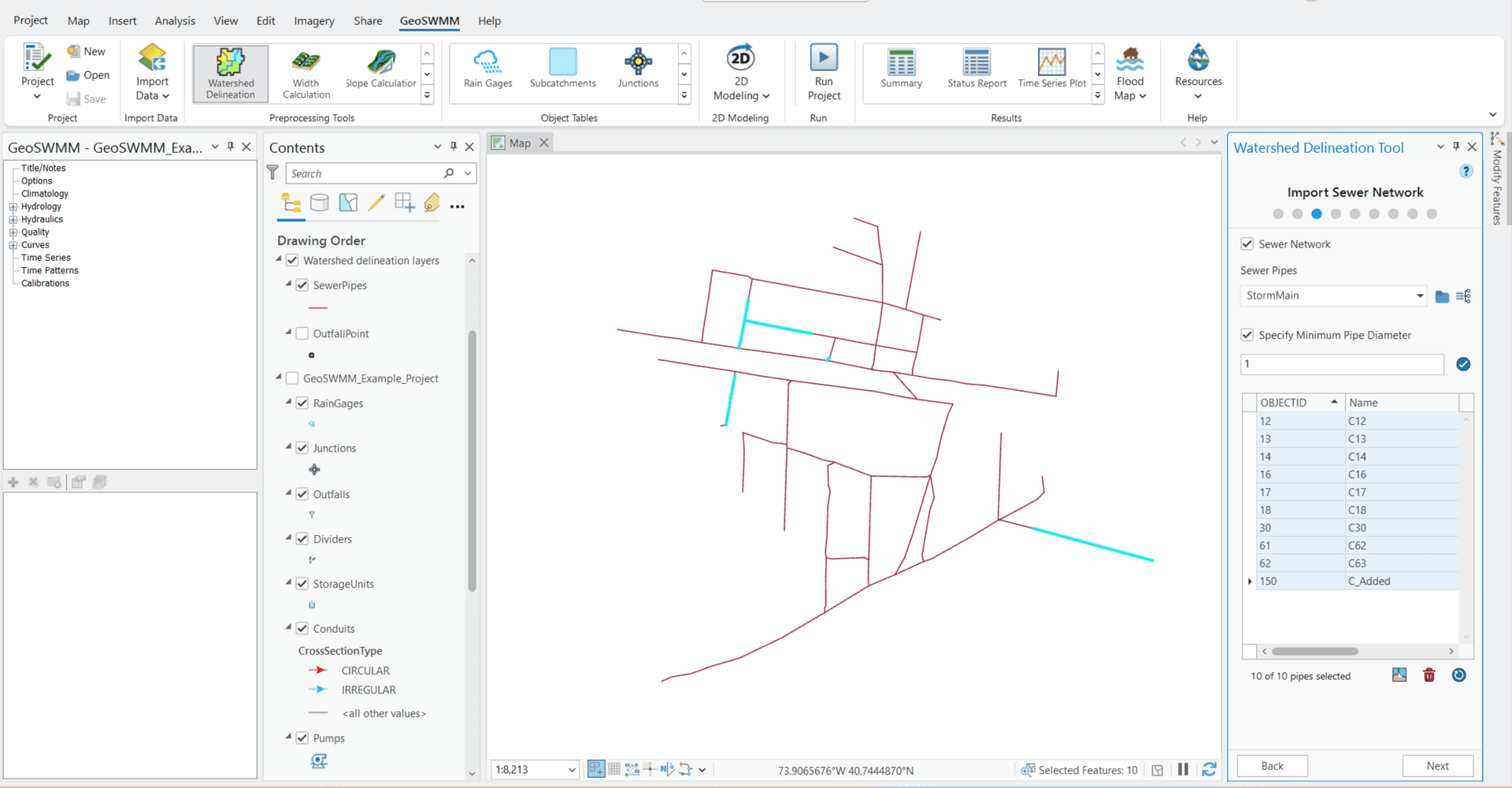This screenshot has height=788, width=1512.
Task: Open the map scale dropdown
Action: tap(572, 770)
